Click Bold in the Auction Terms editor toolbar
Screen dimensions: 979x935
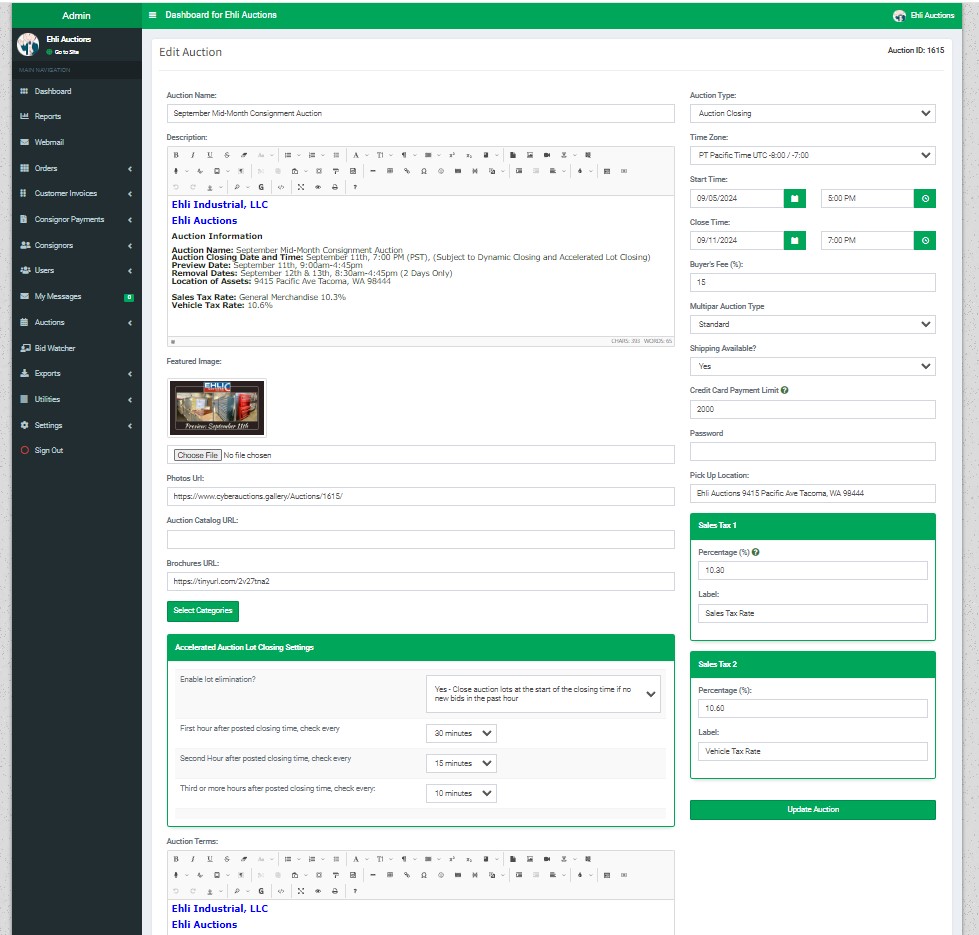(176, 859)
